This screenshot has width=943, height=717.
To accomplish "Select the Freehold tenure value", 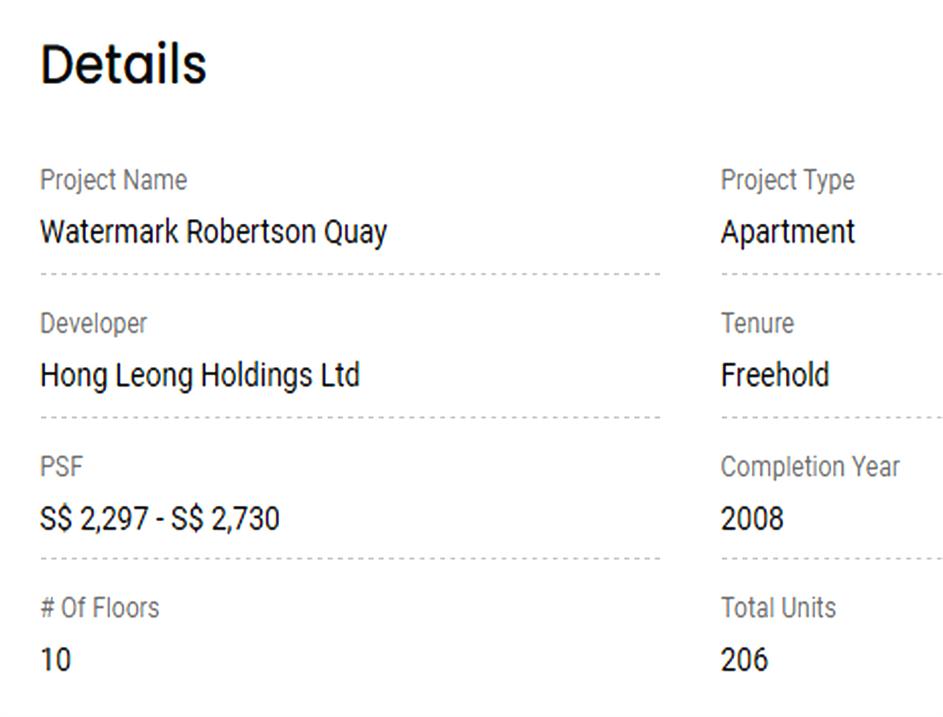I will [775, 376].
